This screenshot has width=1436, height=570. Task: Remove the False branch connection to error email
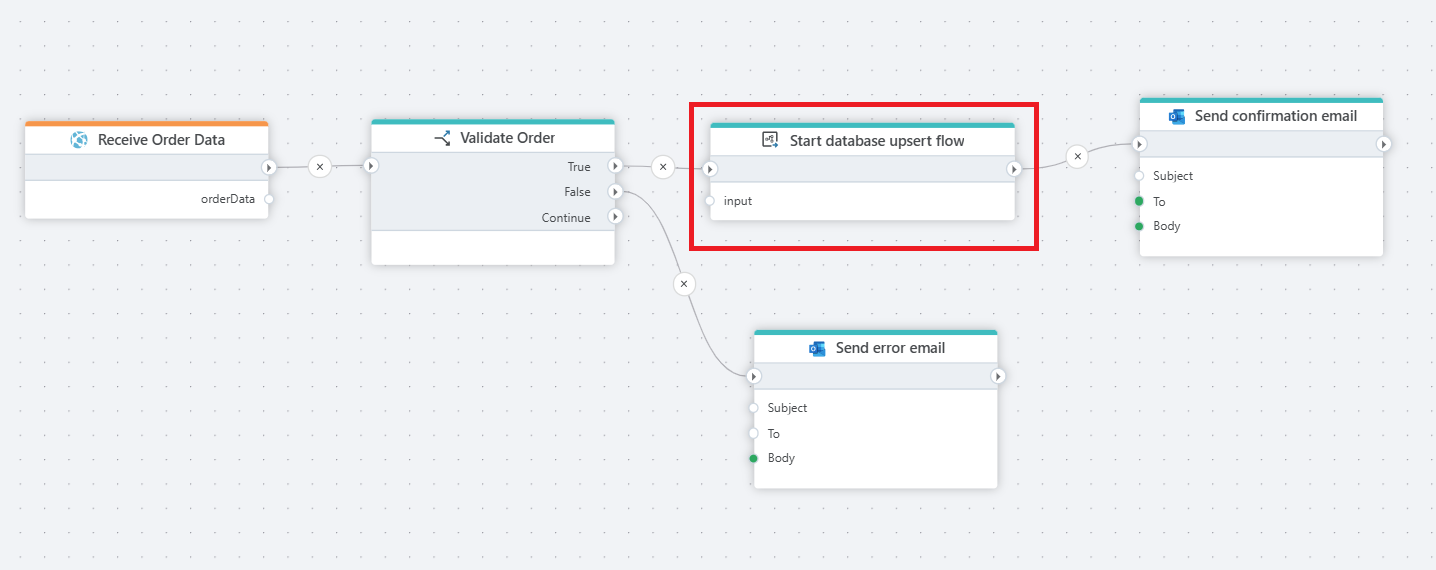point(684,284)
